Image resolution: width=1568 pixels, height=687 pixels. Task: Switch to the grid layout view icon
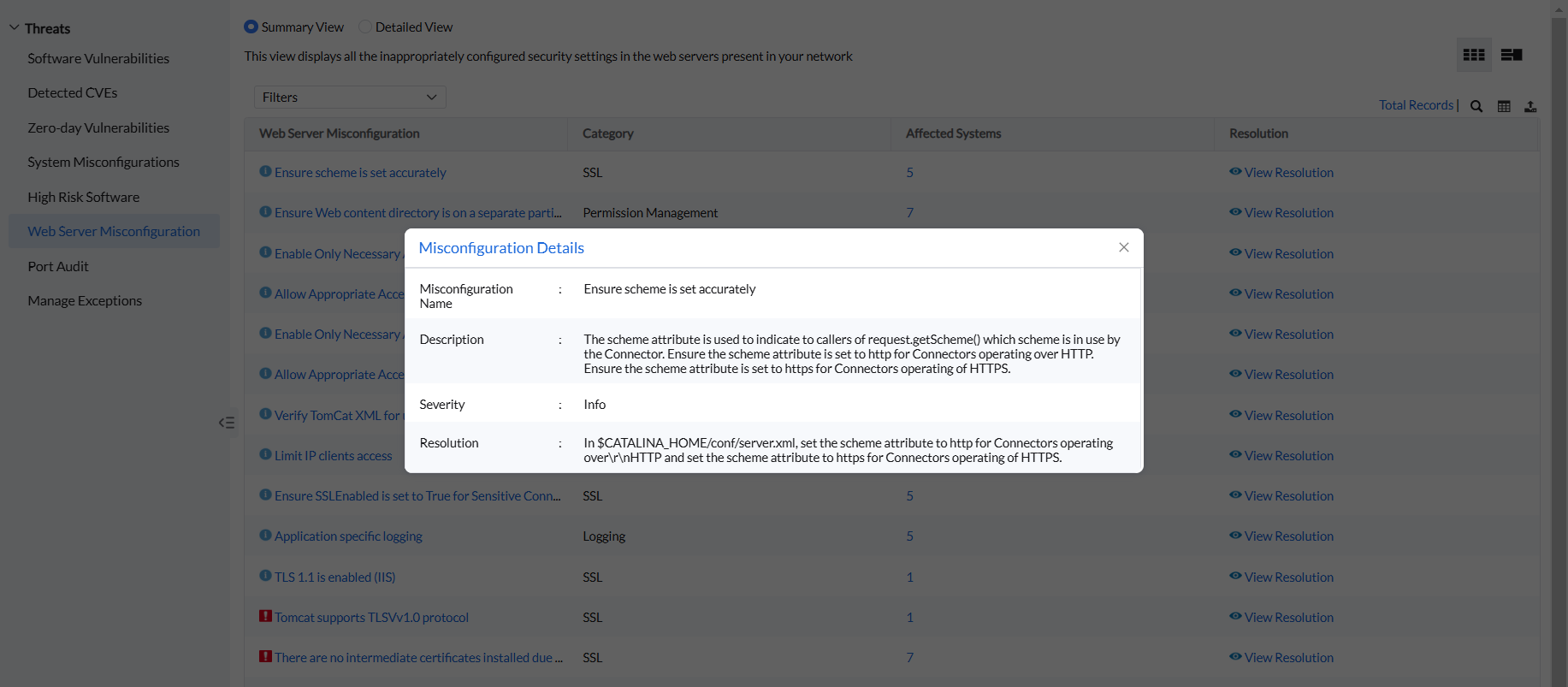click(x=1474, y=55)
